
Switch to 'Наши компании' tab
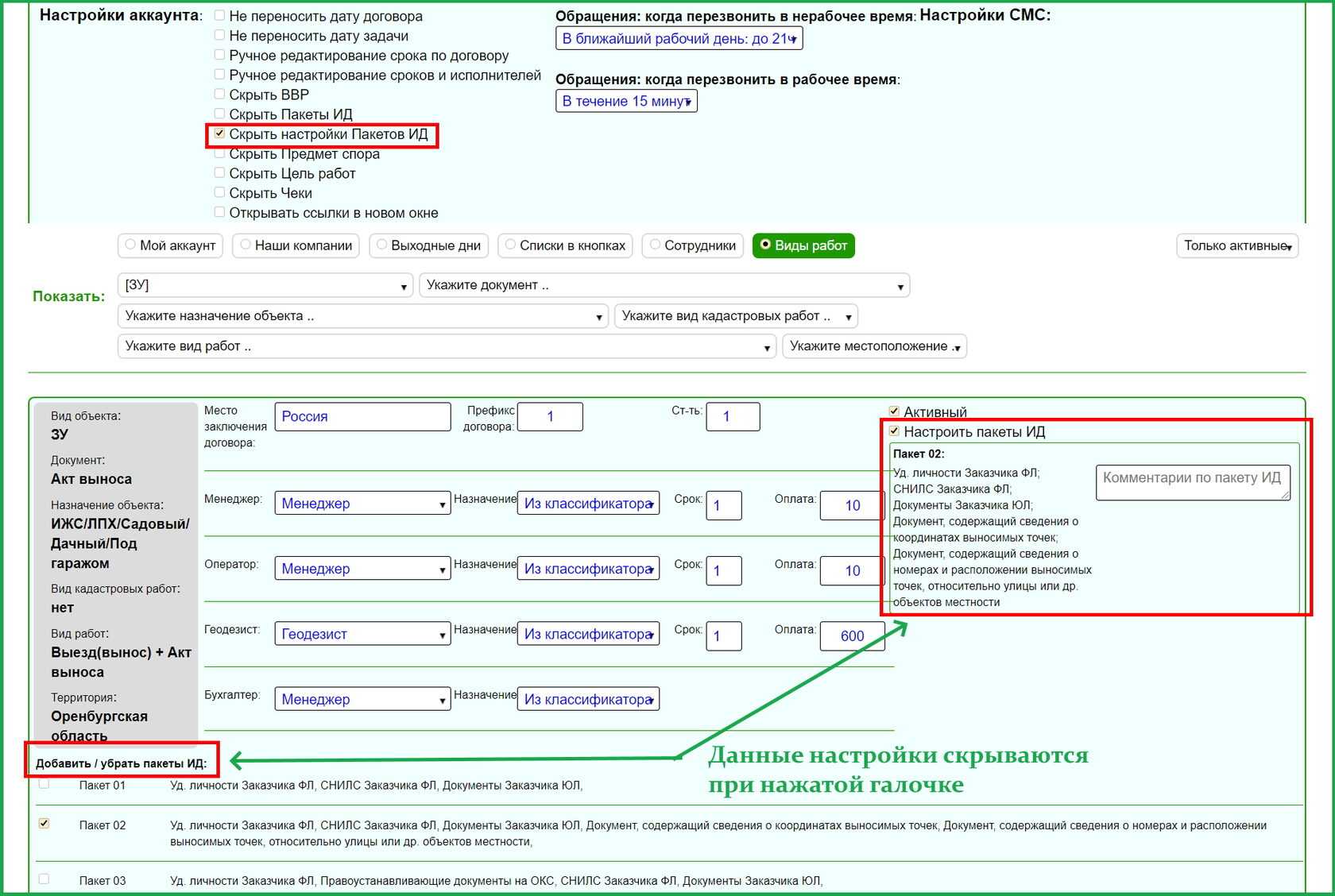pos(296,245)
